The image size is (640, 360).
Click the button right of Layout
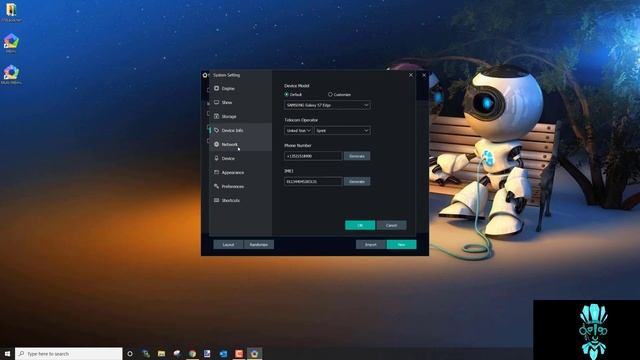coord(259,244)
